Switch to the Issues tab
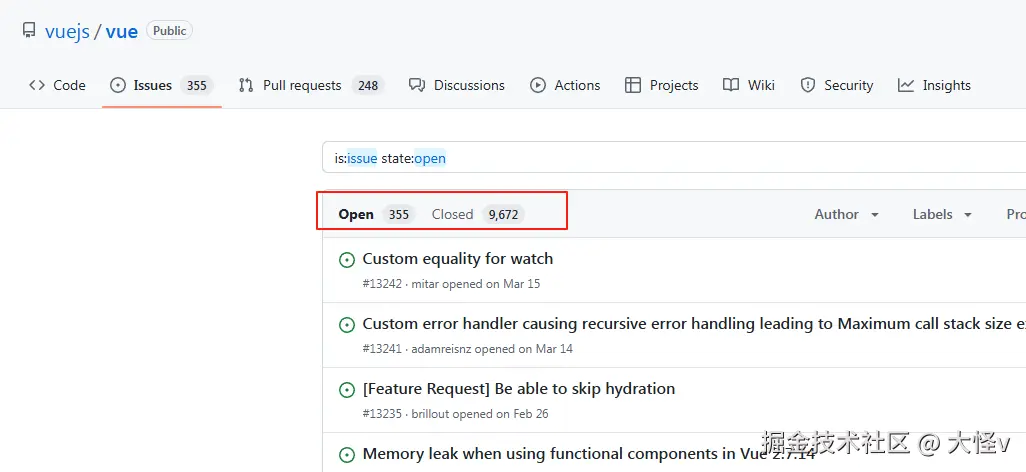 (x=153, y=85)
